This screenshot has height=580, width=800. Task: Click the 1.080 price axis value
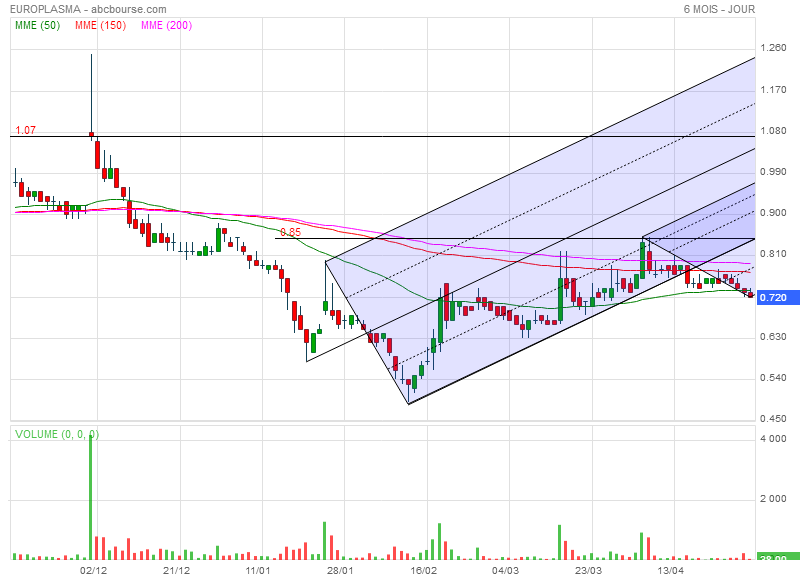point(773,131)
